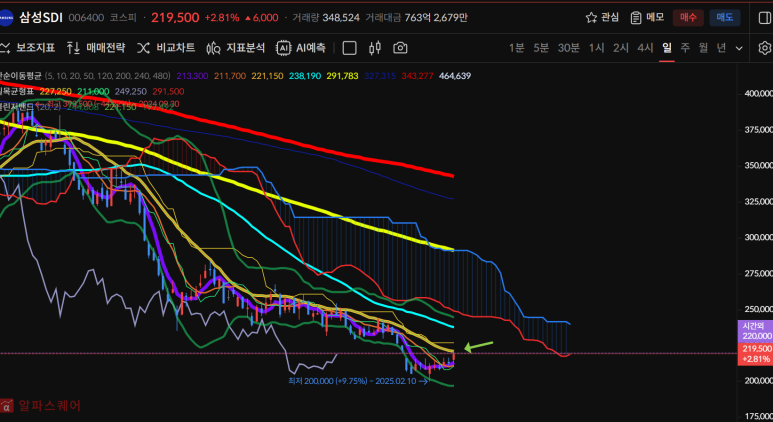Click moving average value 343,277

pyautogui.click(x=418, y=76)
